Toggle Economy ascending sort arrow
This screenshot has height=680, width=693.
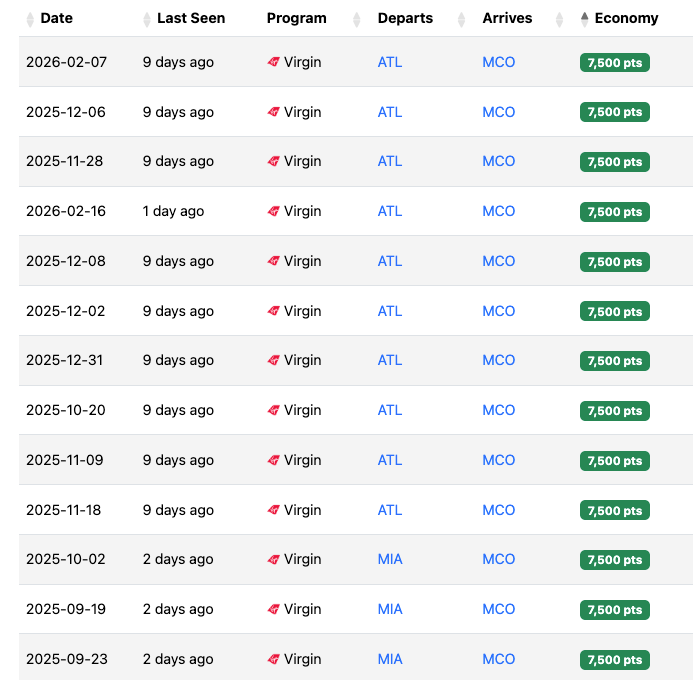coord(584,19)
